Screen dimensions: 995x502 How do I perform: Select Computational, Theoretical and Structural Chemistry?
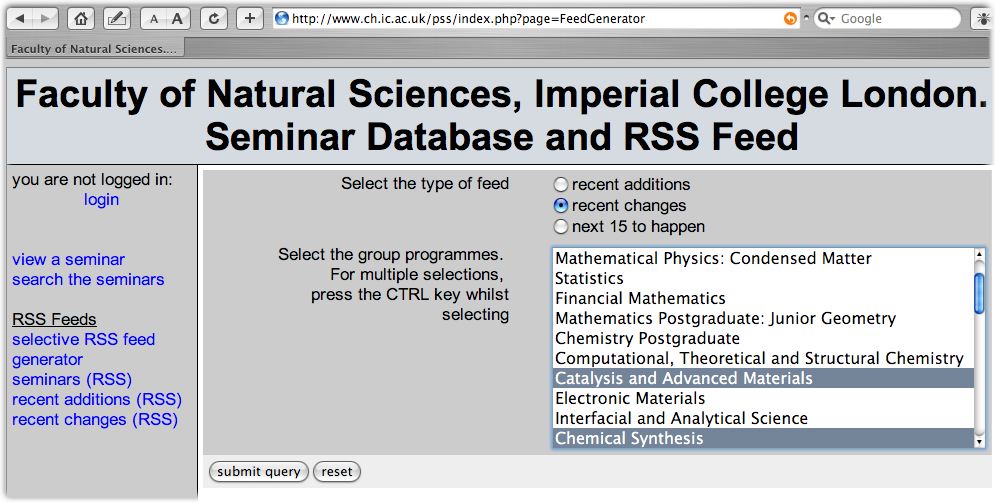(763, 359)
